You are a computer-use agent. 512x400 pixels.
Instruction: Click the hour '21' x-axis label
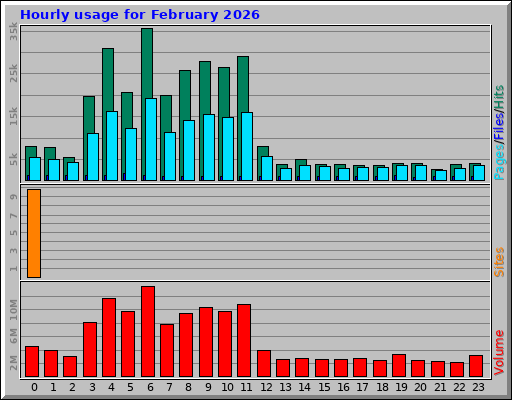[440, 387]
